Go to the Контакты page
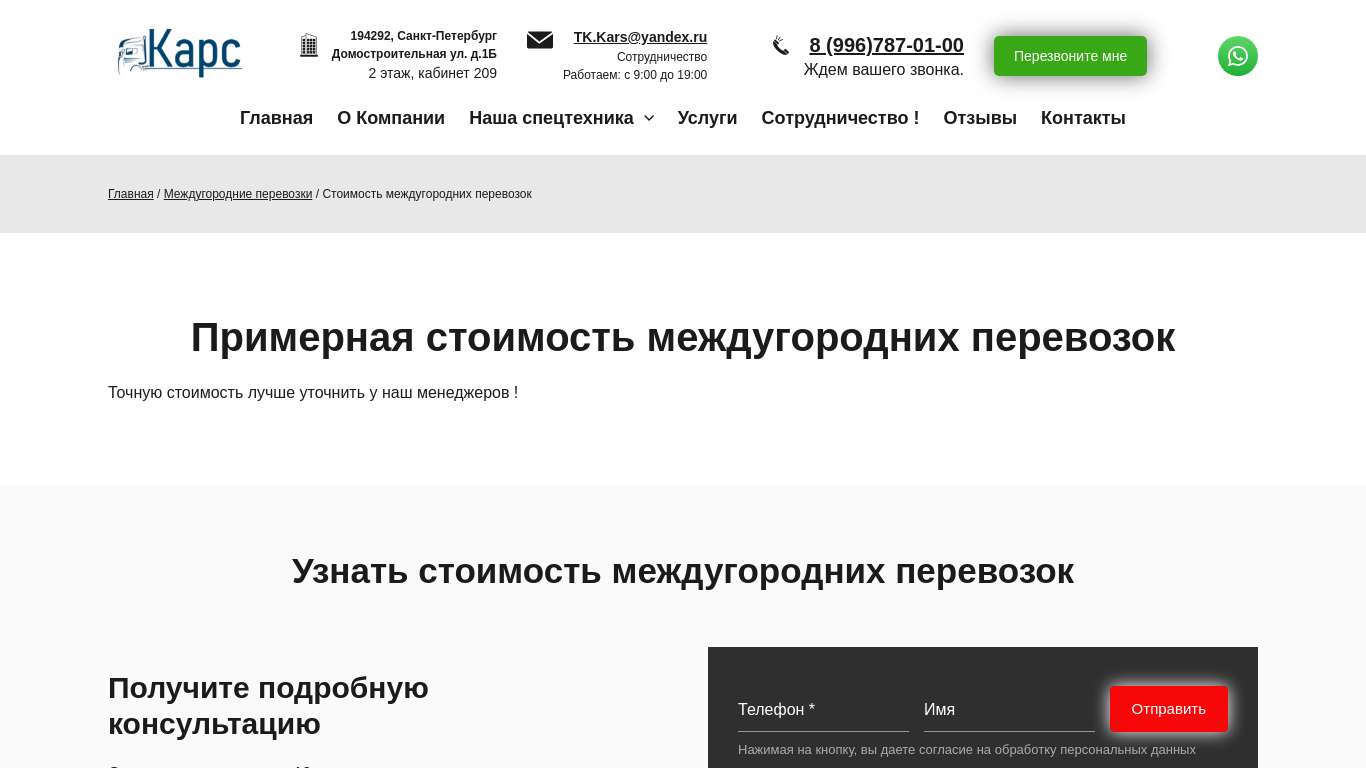1366x768 pixels. coord(1083,118)
